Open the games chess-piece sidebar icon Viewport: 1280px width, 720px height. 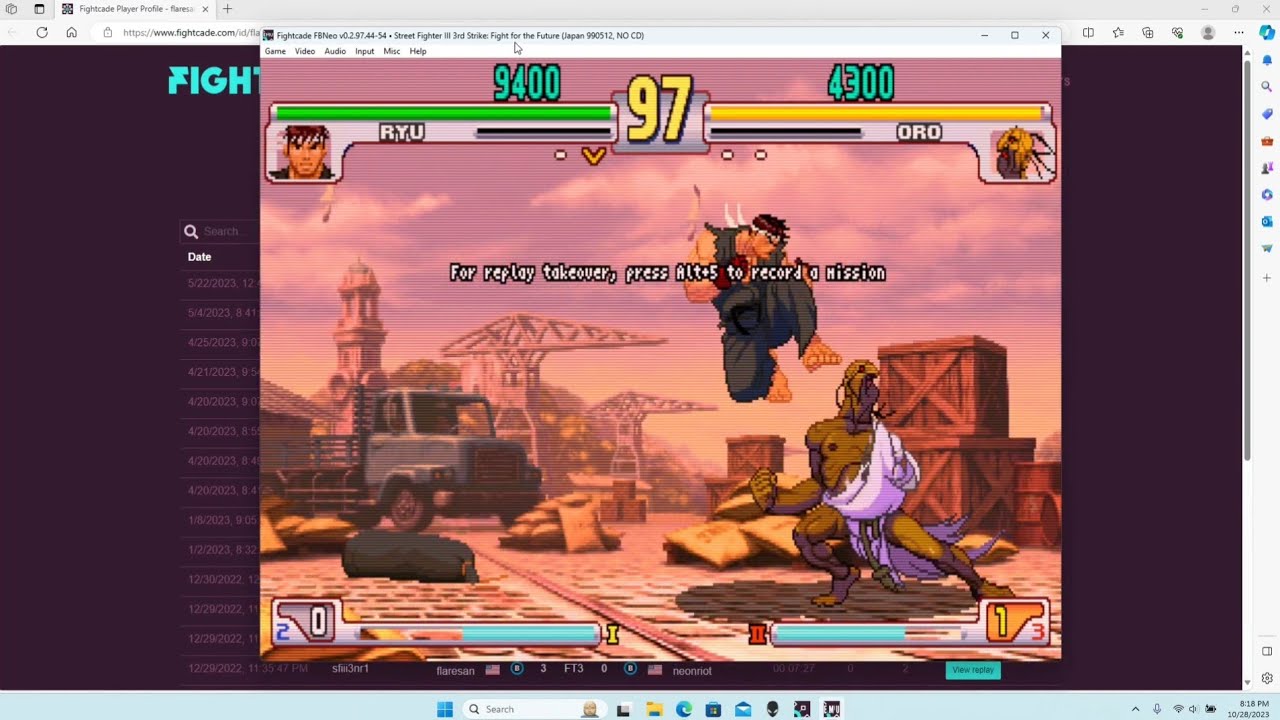[1267, 168]
